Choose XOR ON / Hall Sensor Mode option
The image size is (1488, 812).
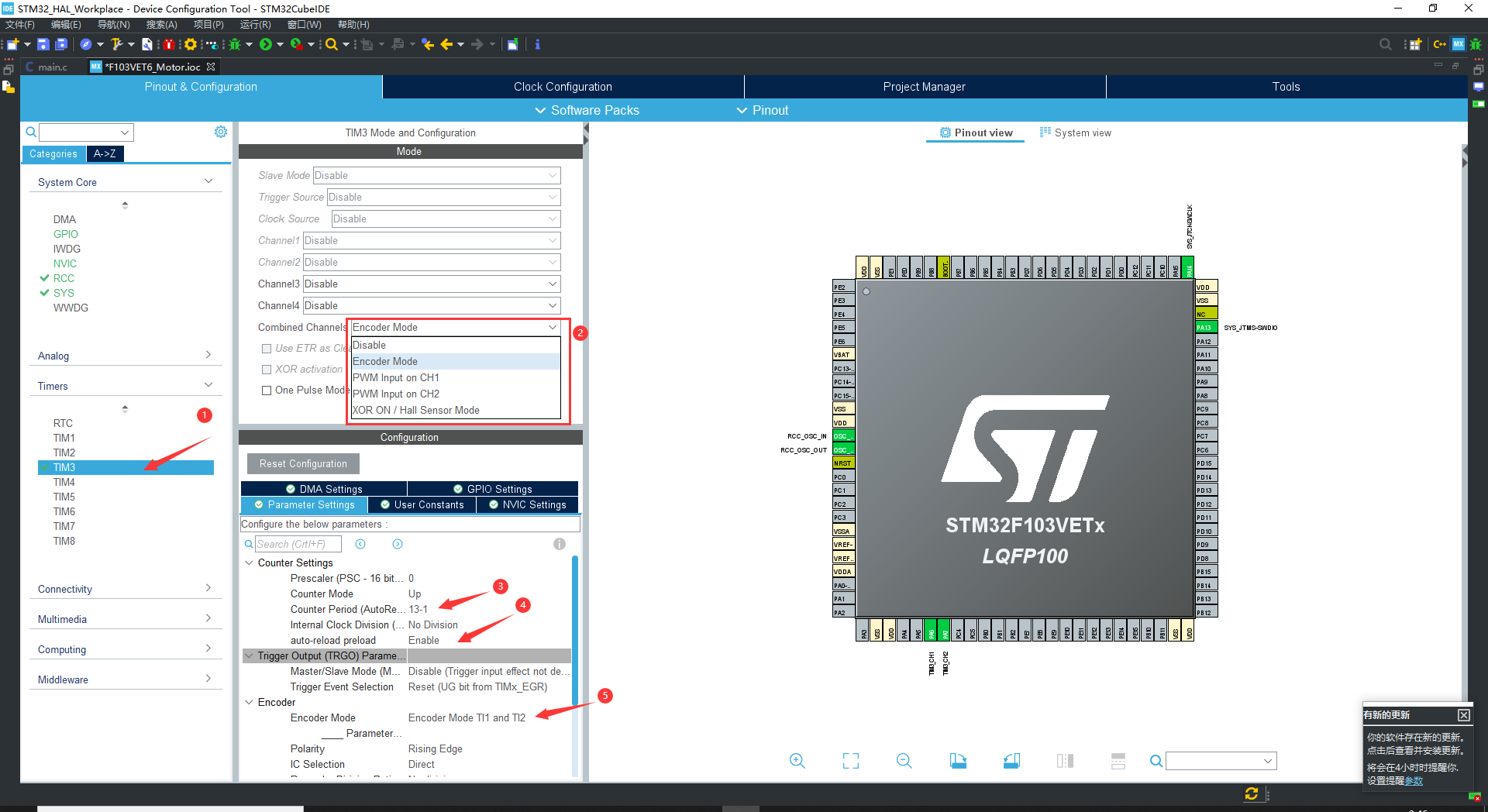456,410
